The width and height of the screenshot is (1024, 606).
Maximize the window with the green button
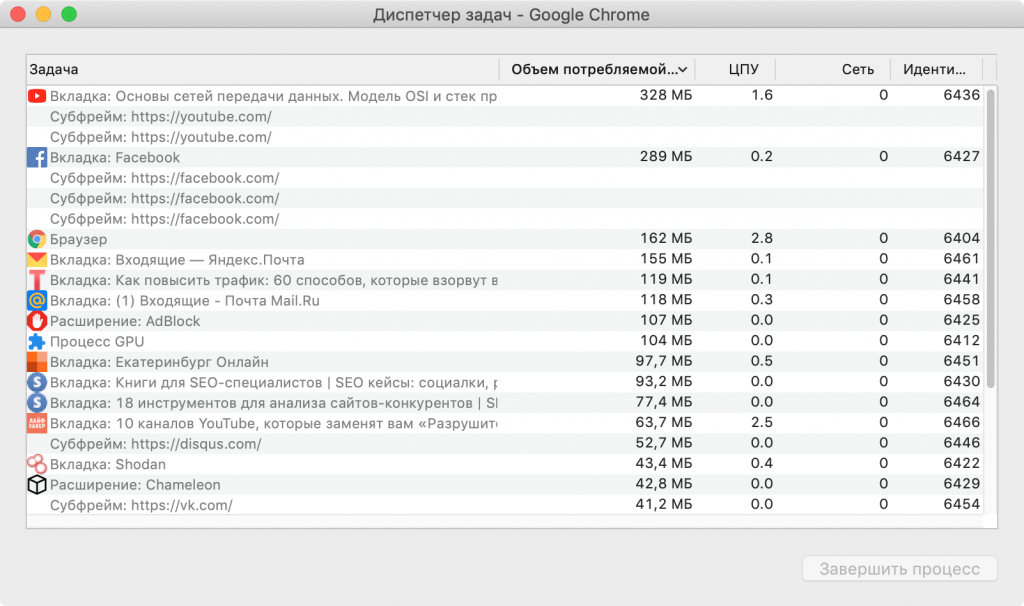(x=69, y=14)
